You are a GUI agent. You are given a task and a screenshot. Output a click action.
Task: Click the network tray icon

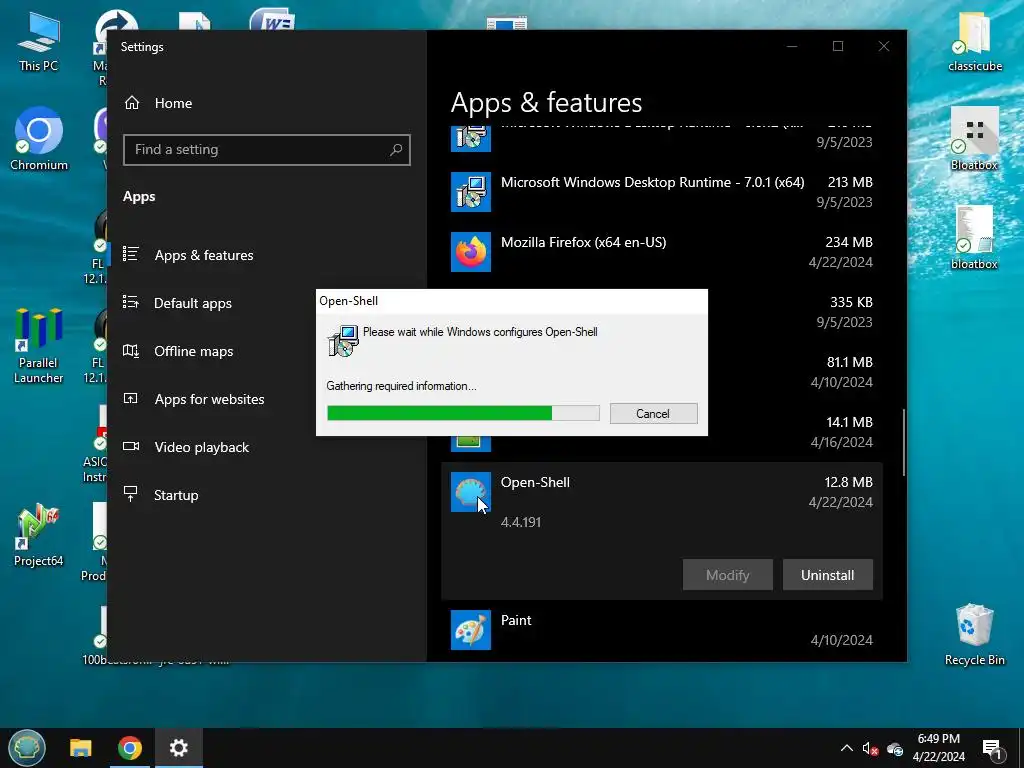coord(895,748)
